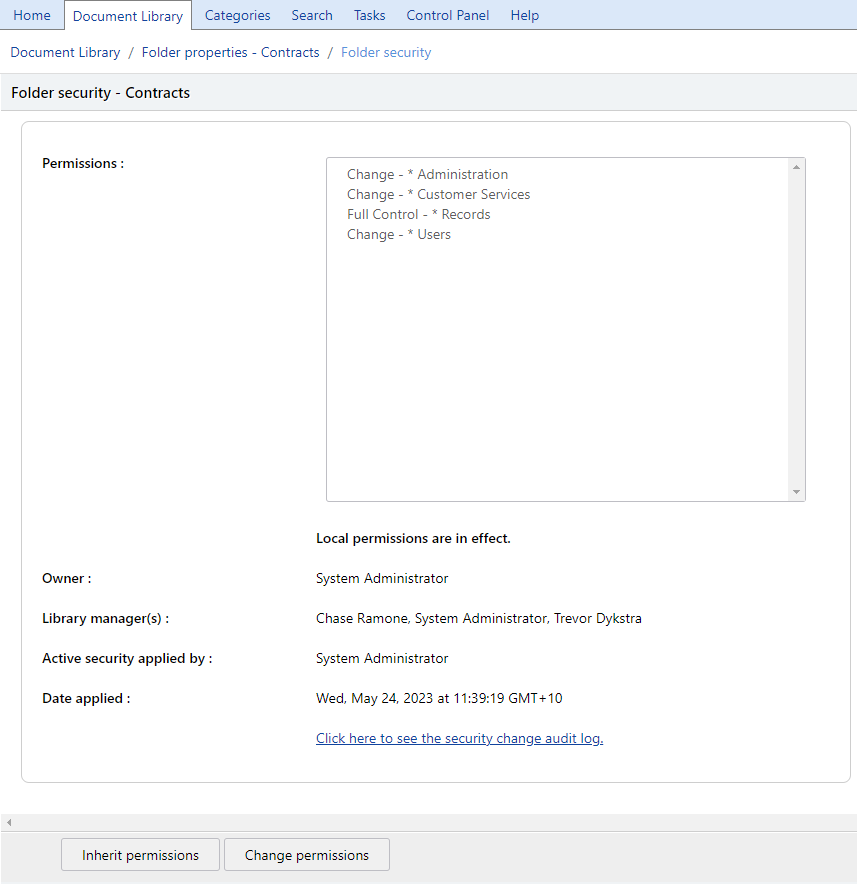
Task: Open the Control Panel tab
Action: (x=447, y=15)
